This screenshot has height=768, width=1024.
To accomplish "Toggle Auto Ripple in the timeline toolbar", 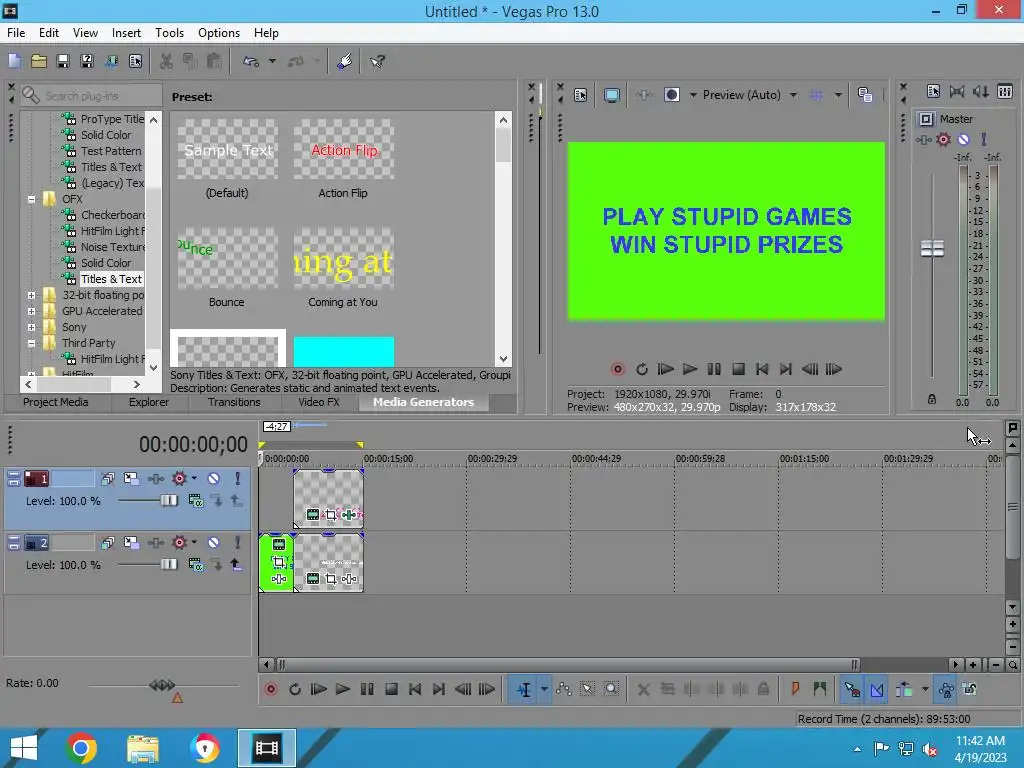I will tap(904, 689).
